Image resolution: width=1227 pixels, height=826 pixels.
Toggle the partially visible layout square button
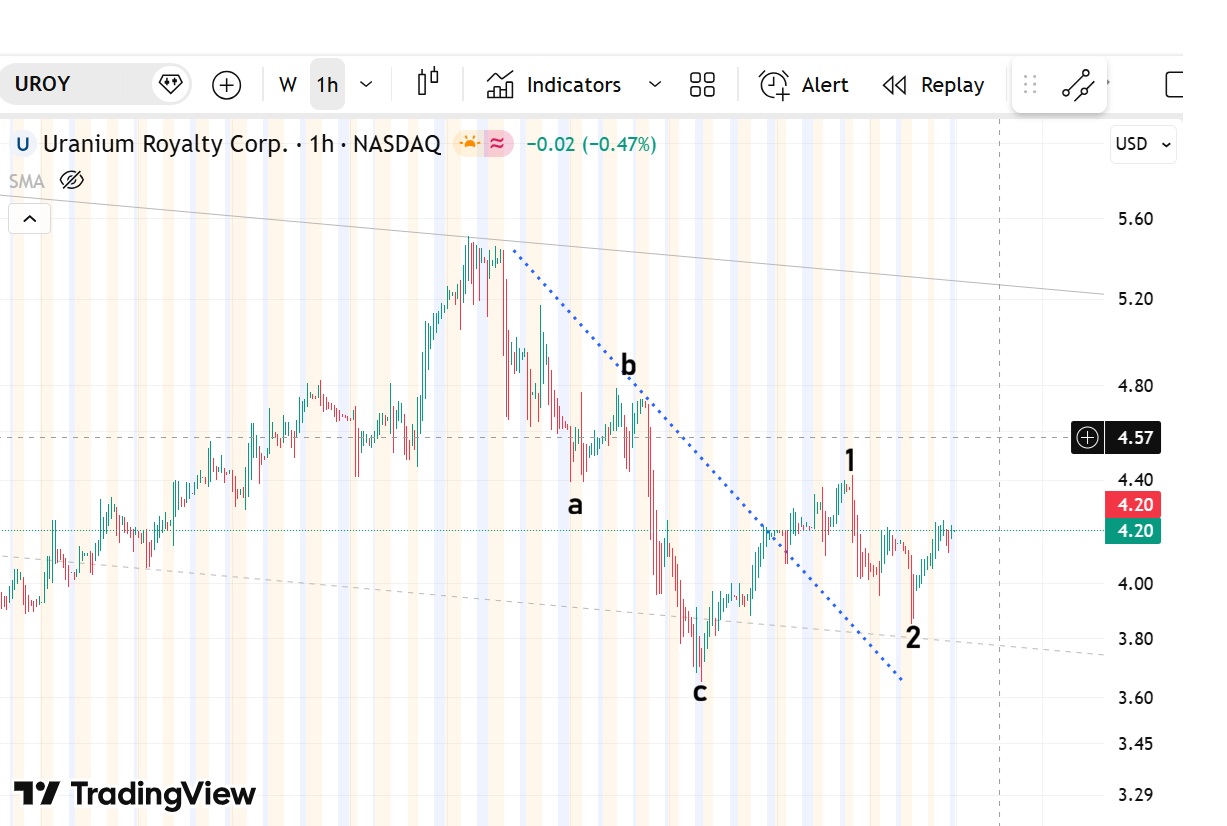pyautogui.click(x=1174, y=85)
